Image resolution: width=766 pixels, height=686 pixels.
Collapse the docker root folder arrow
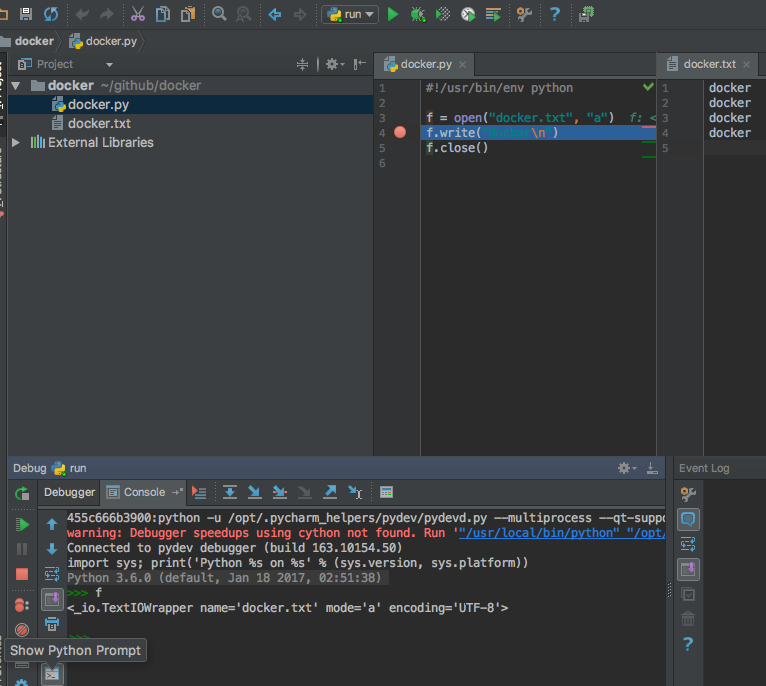pyautogui.click(x=16, y=86)
